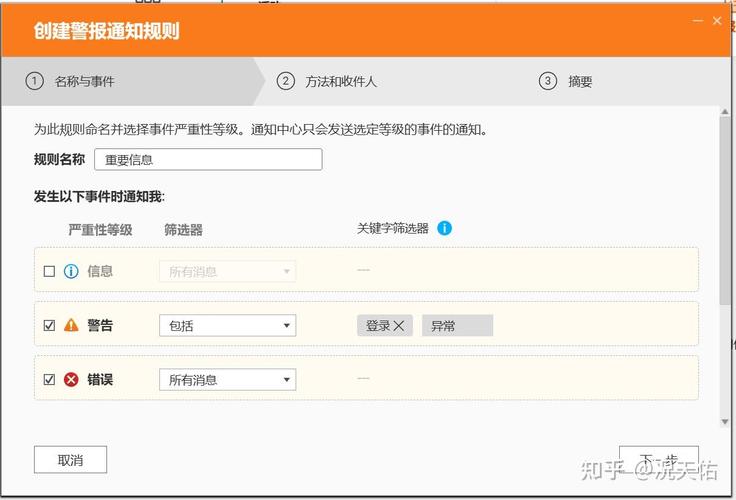
Task: Click the red Error cross icon
Action: point(71,379)
